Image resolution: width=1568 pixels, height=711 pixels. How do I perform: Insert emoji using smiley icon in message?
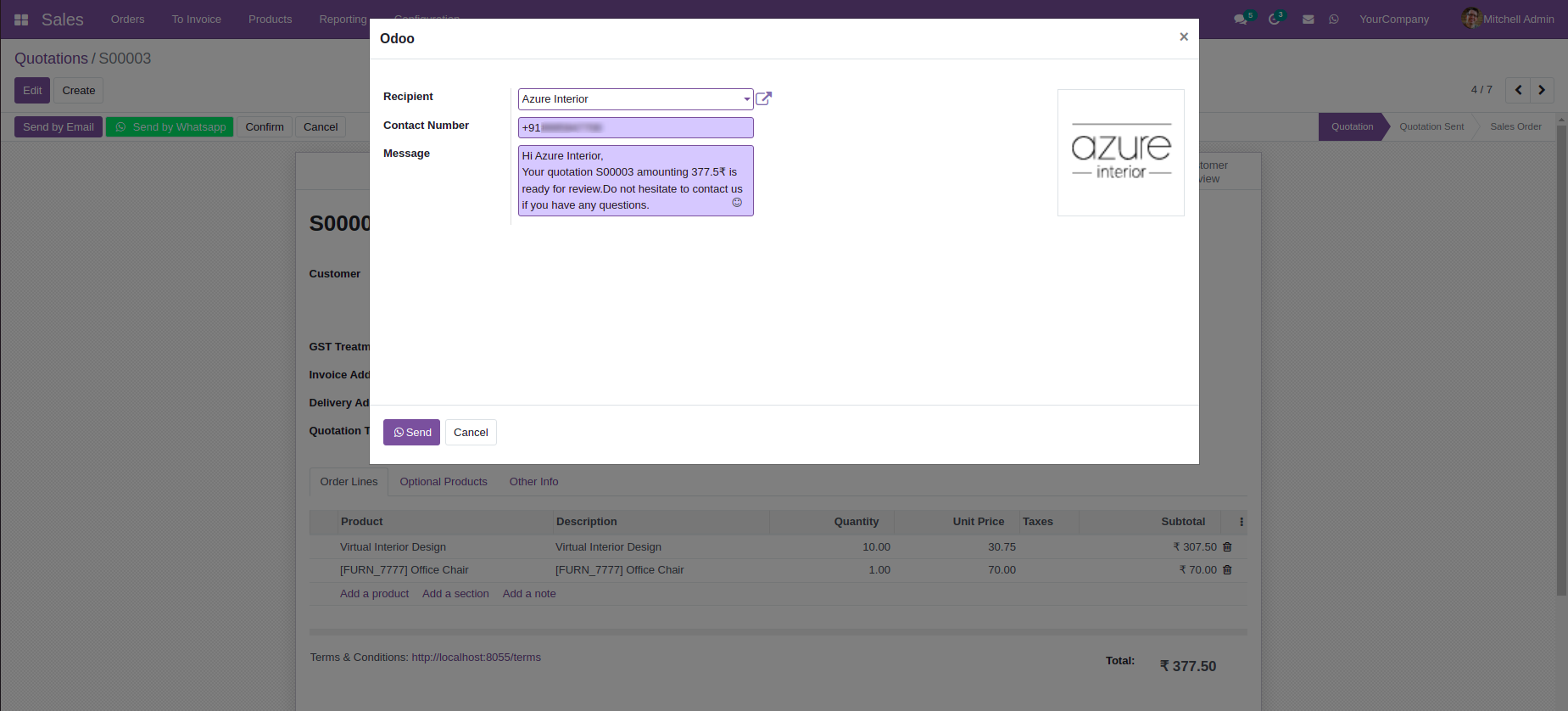pyautogui.click(x=737, y=202)
